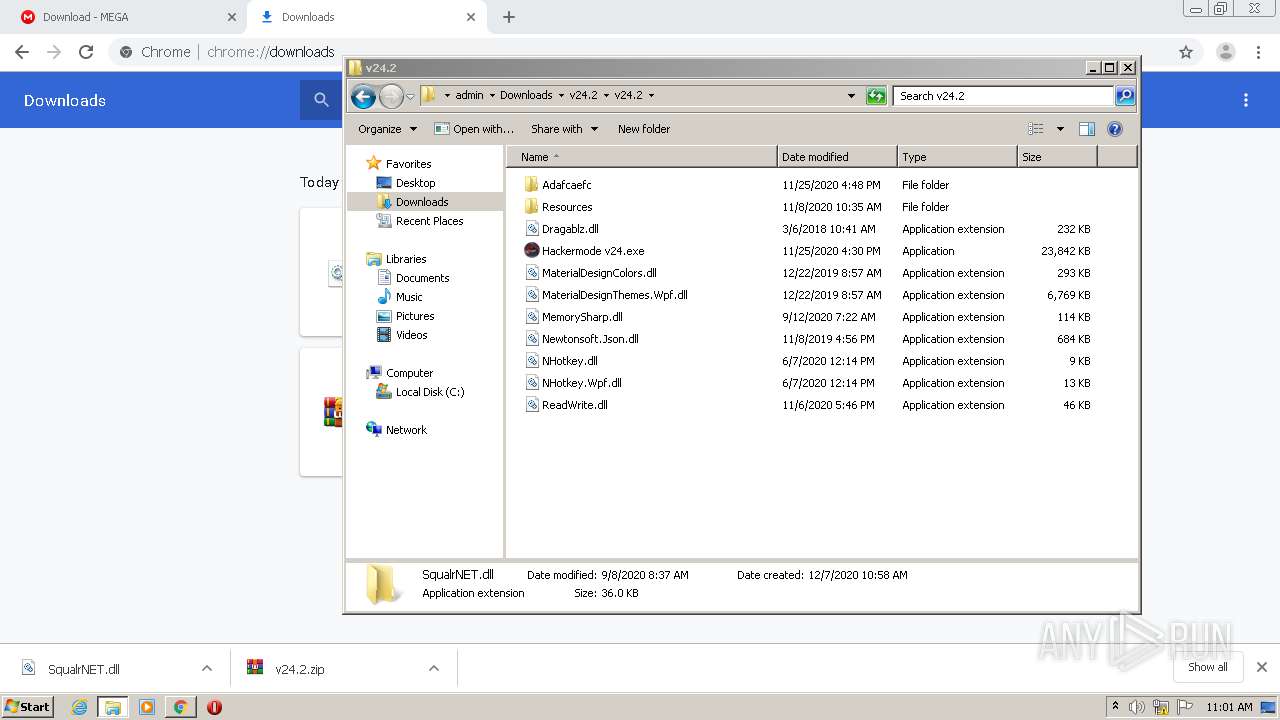This screenshot has width=1280, height=720.
Task: Click Downloads in the address breadcrumb
Action: [526, 96]
